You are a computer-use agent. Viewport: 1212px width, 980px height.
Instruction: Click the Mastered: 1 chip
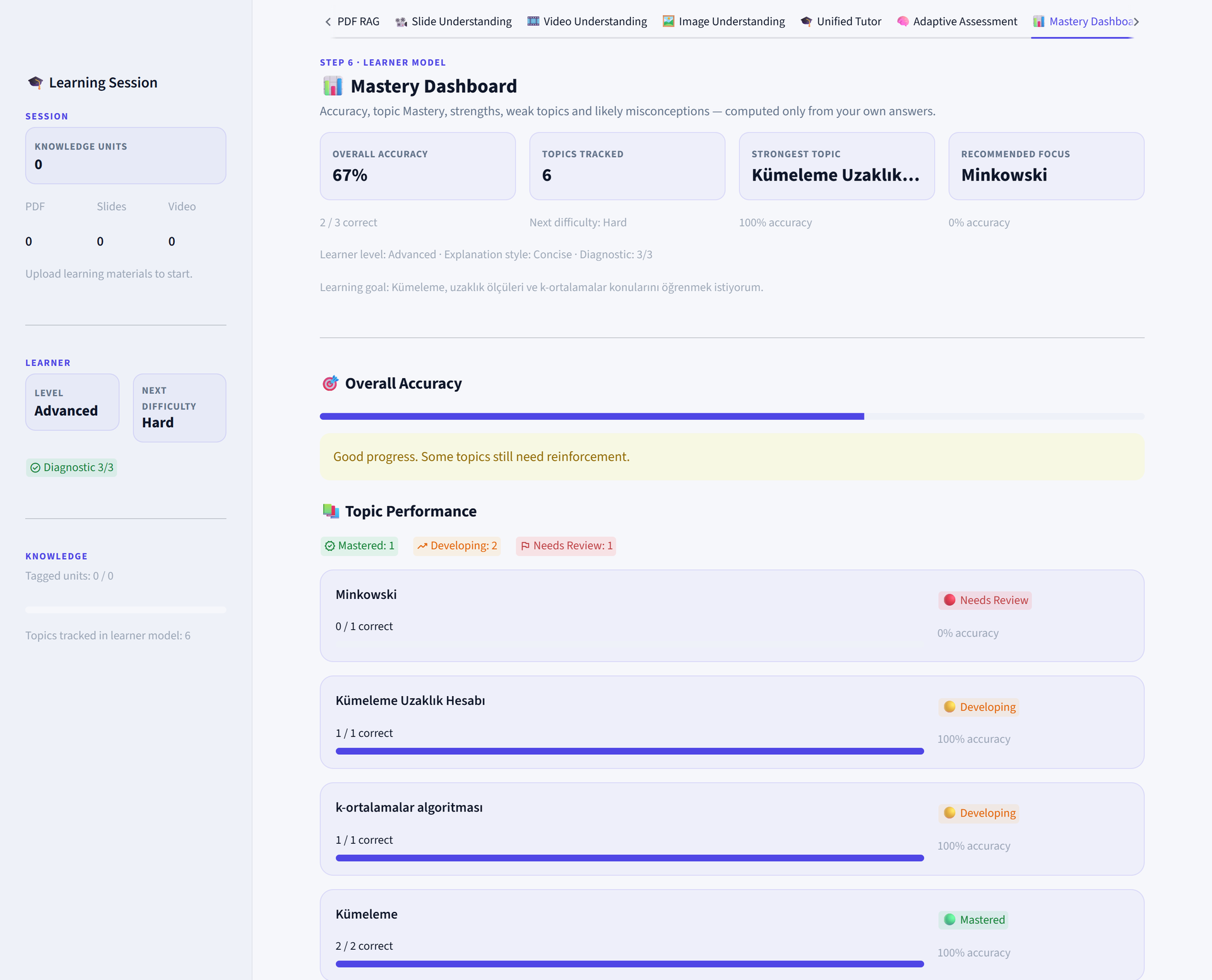click(359, 546)
